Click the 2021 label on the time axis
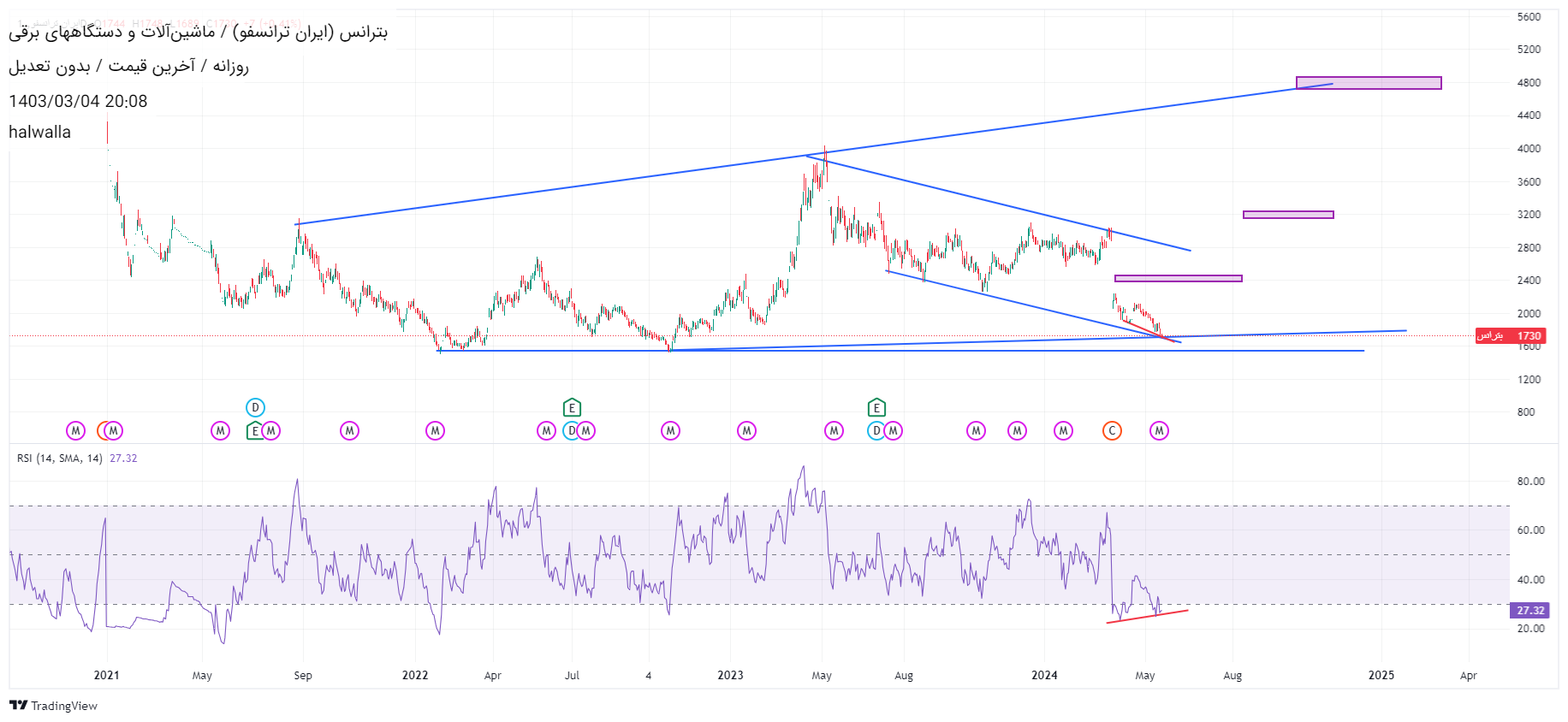The height and width of the screenshot is (722, 1568). [107, 675]
